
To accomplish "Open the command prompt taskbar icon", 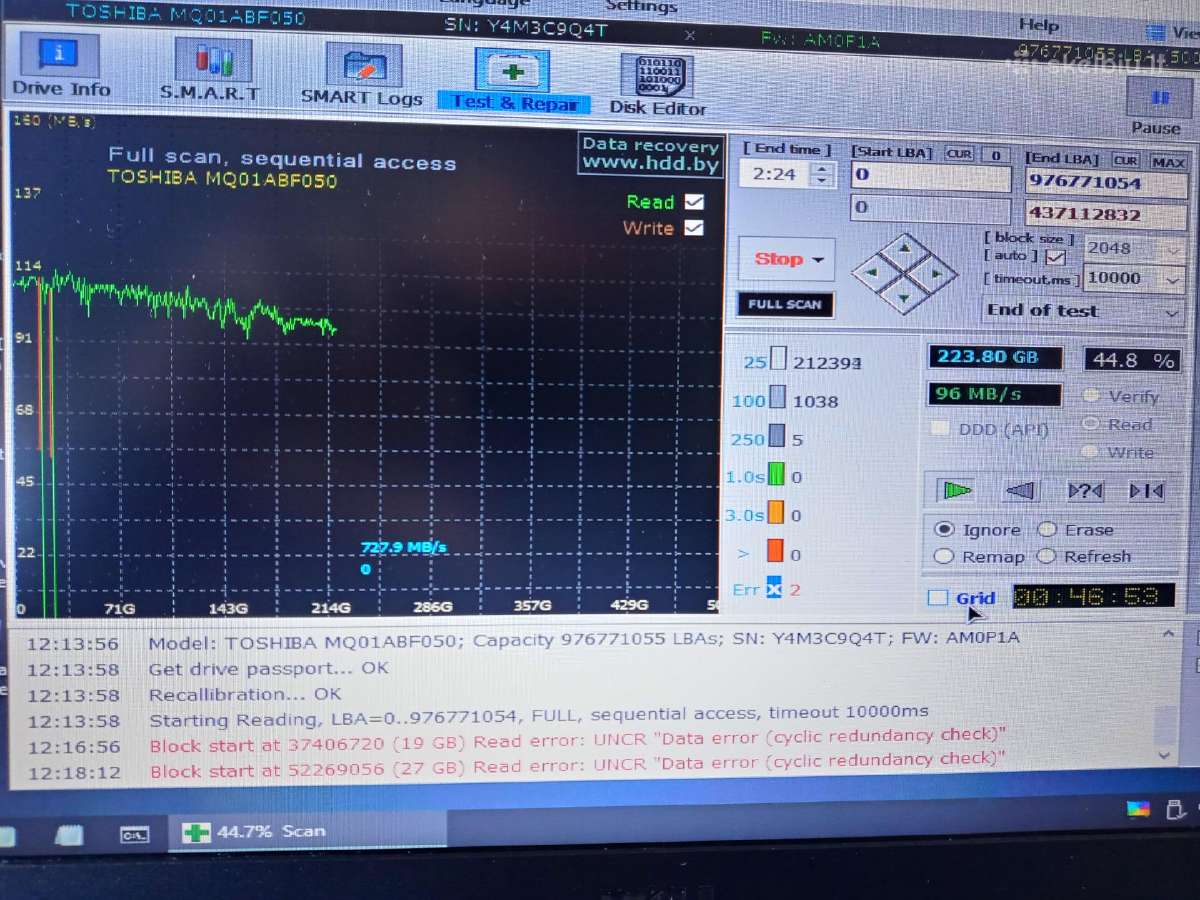I will (x=134, y=834).
